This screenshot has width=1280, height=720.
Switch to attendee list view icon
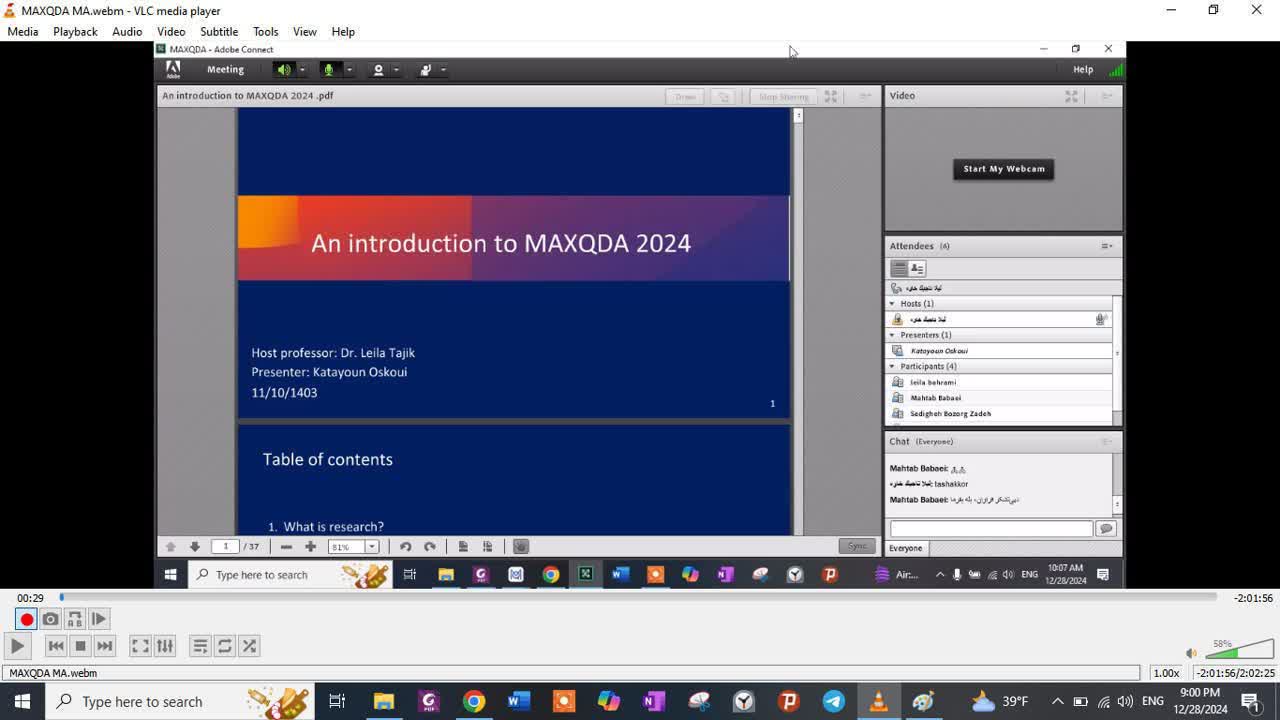point(899,268)
